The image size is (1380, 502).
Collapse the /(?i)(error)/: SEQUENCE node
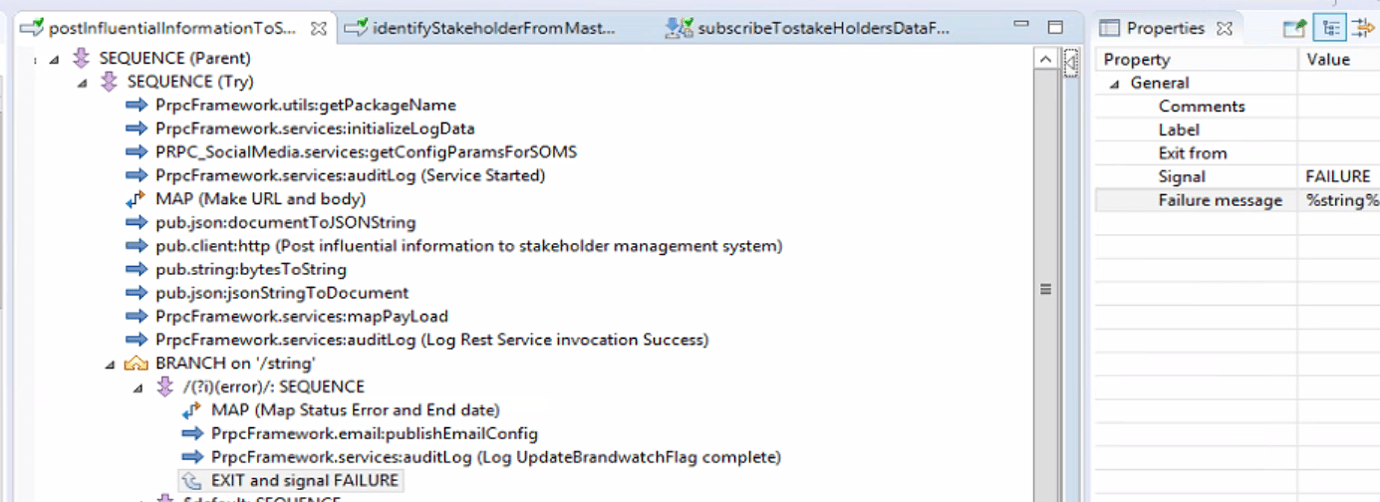[139, 388]
